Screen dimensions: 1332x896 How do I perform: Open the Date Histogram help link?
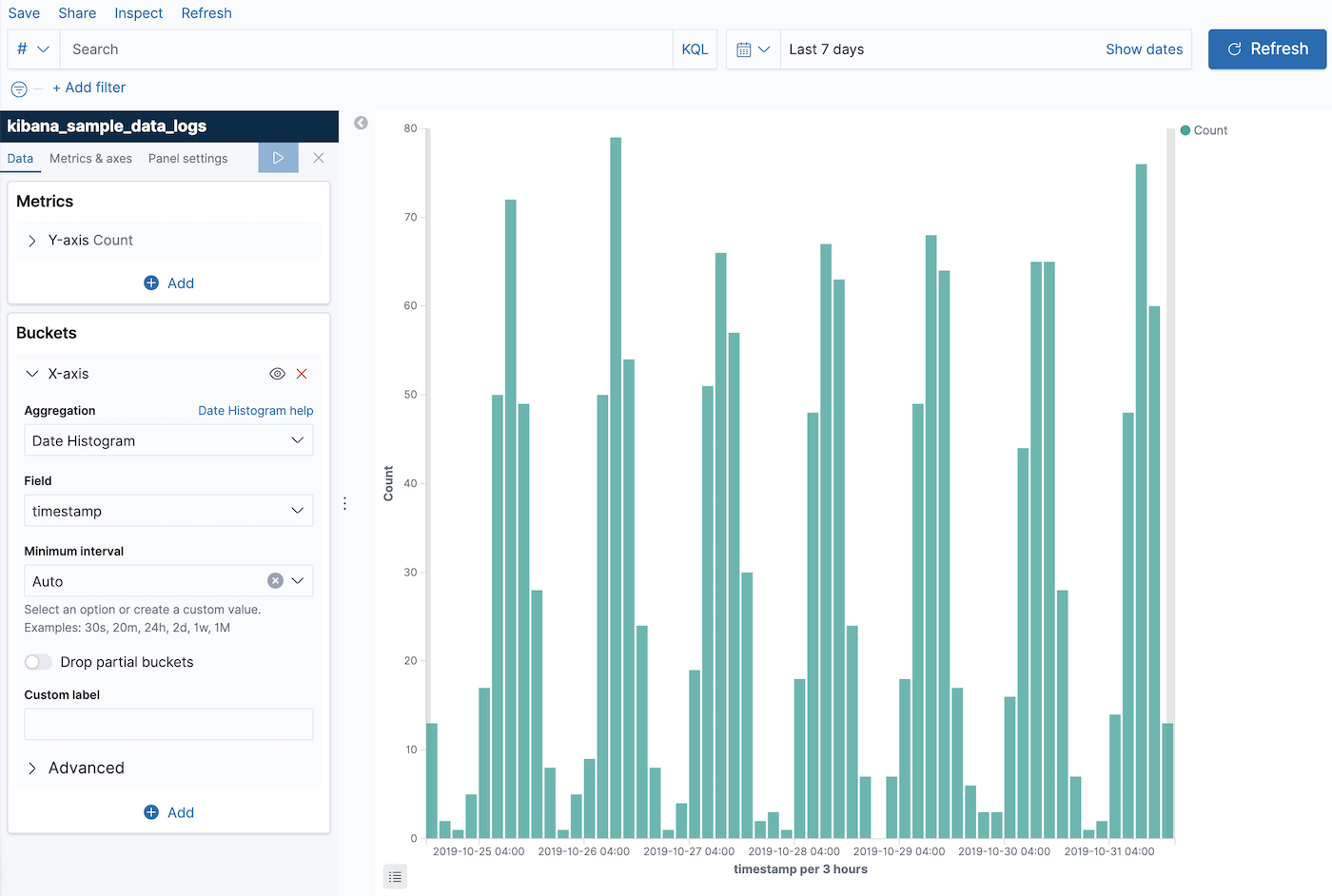click(255, 410)
